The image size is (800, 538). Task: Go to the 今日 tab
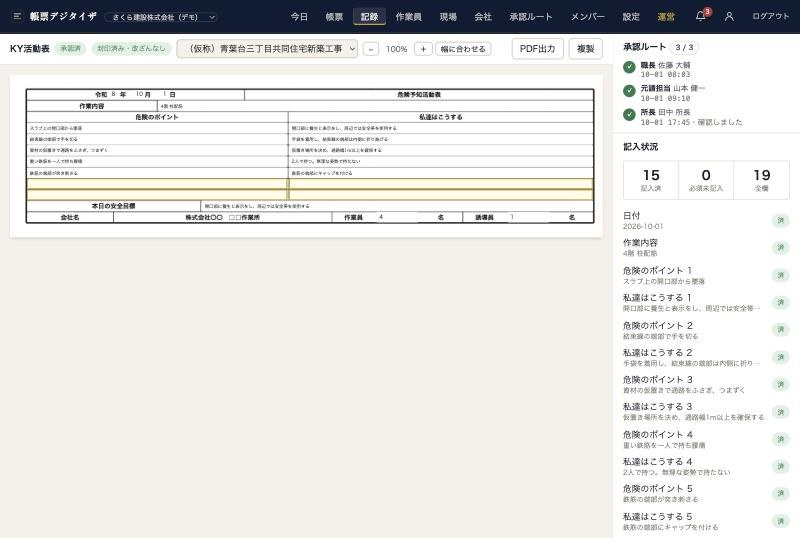(299, 16)
